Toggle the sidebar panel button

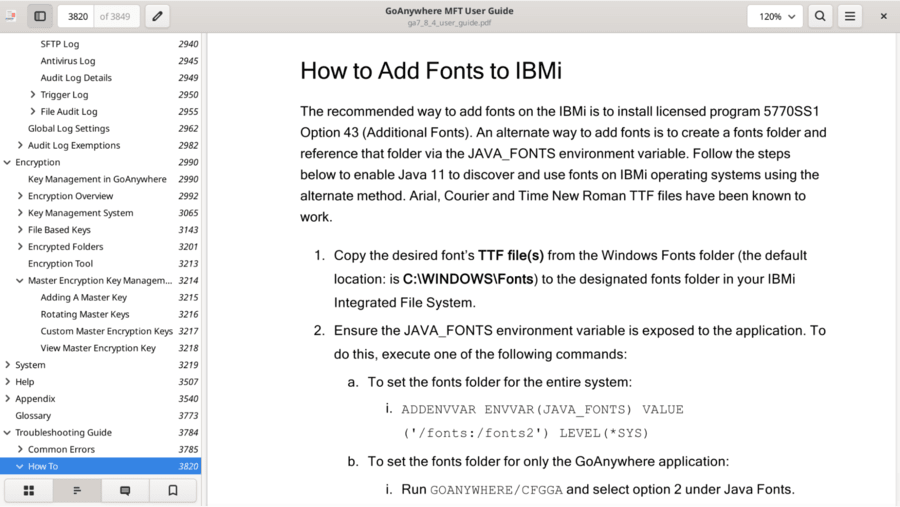coord(40,16)
